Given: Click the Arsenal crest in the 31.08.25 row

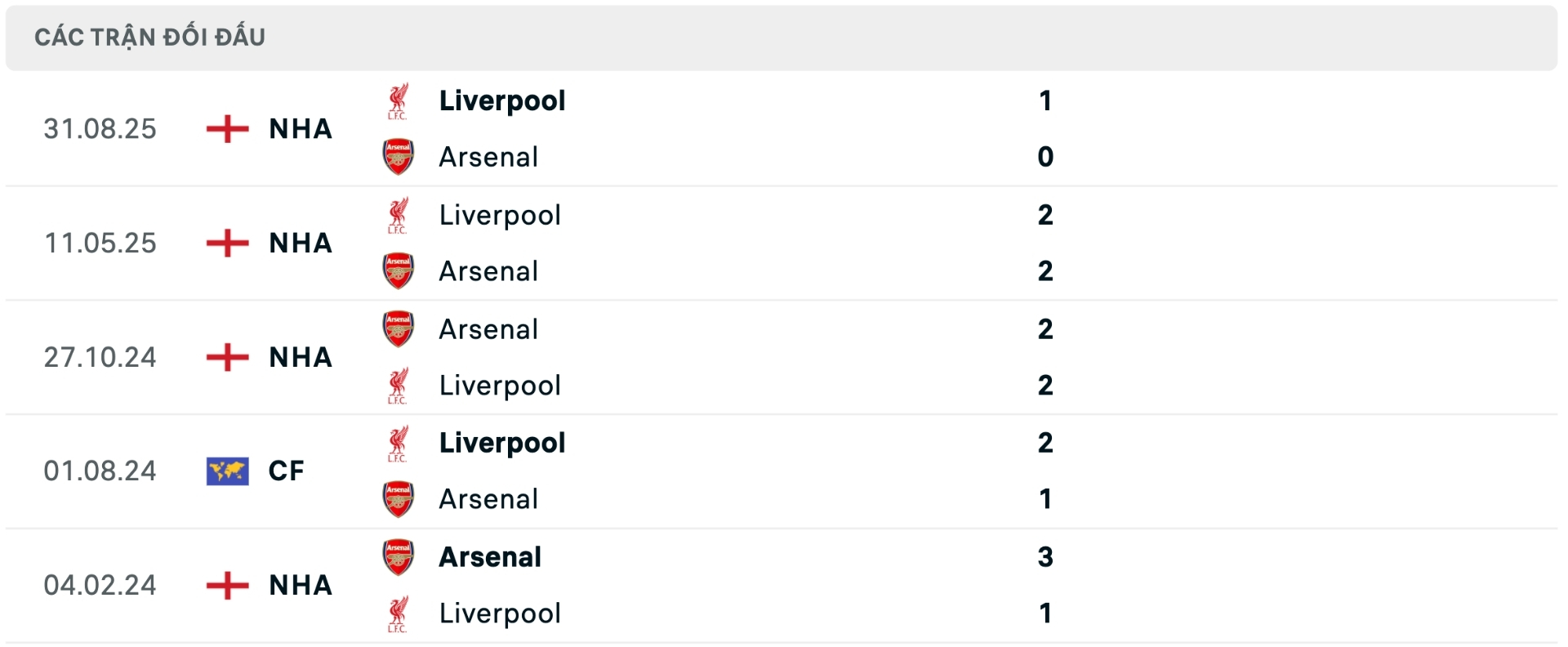Looking at the screenshot, I should point(398,157).
